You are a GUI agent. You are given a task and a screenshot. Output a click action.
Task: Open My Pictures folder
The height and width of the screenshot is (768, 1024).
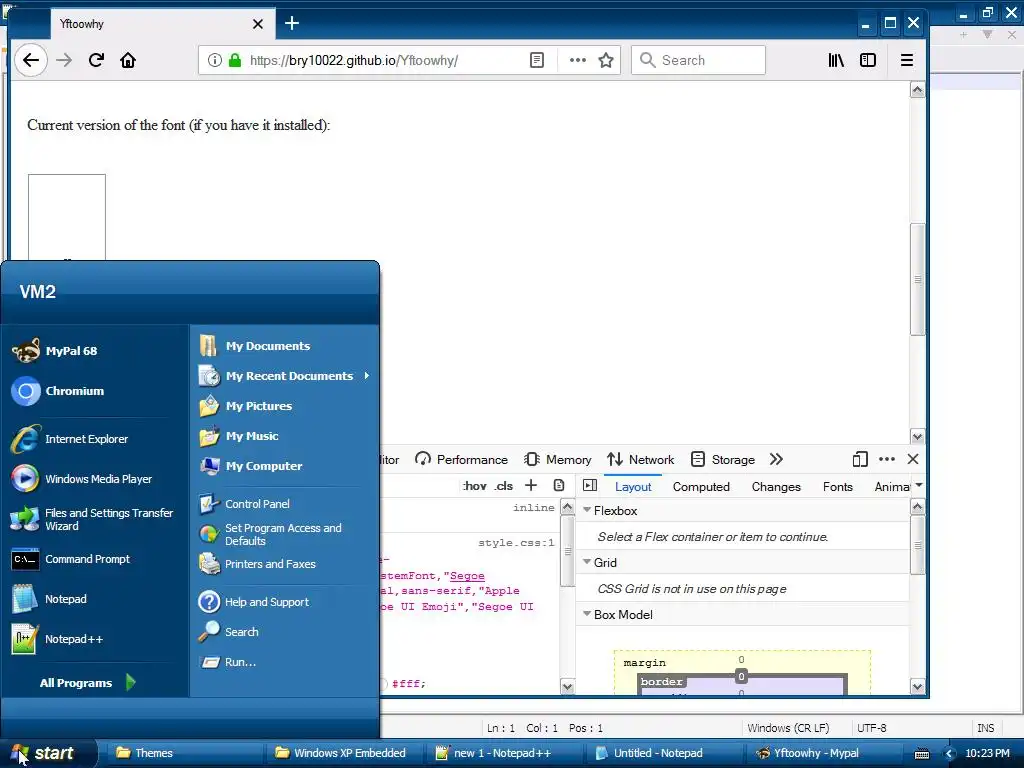[246, 406]
